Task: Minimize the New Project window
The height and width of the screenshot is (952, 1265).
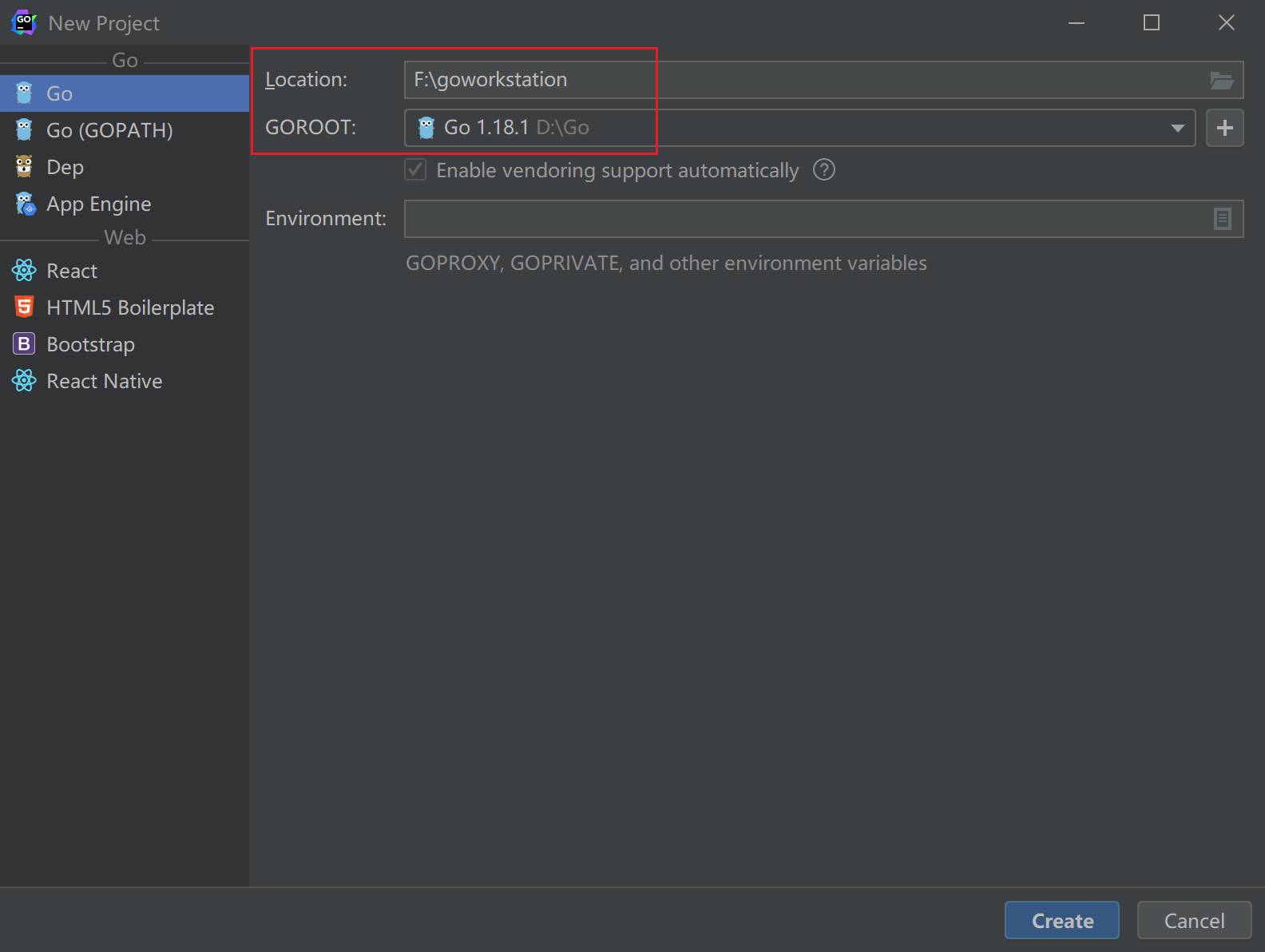Action: click(x=1077, y=22)
